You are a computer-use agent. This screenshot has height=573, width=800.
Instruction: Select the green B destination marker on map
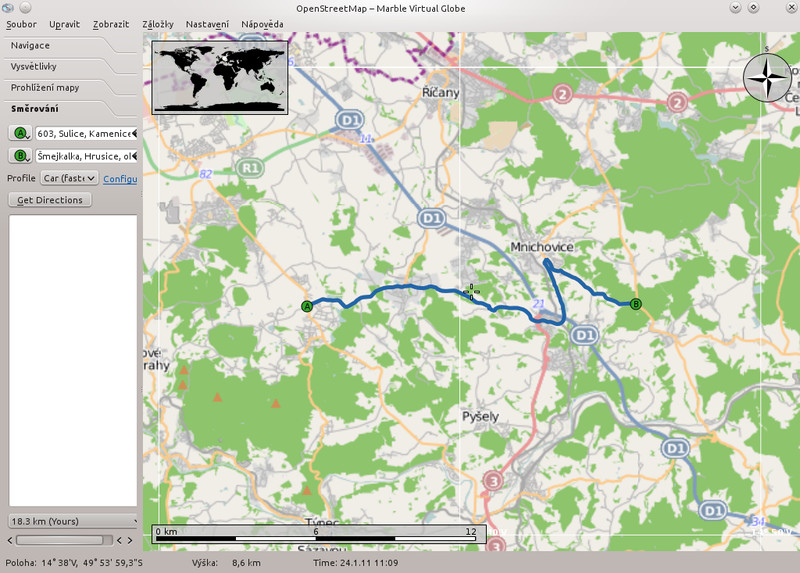click(635, 304)
